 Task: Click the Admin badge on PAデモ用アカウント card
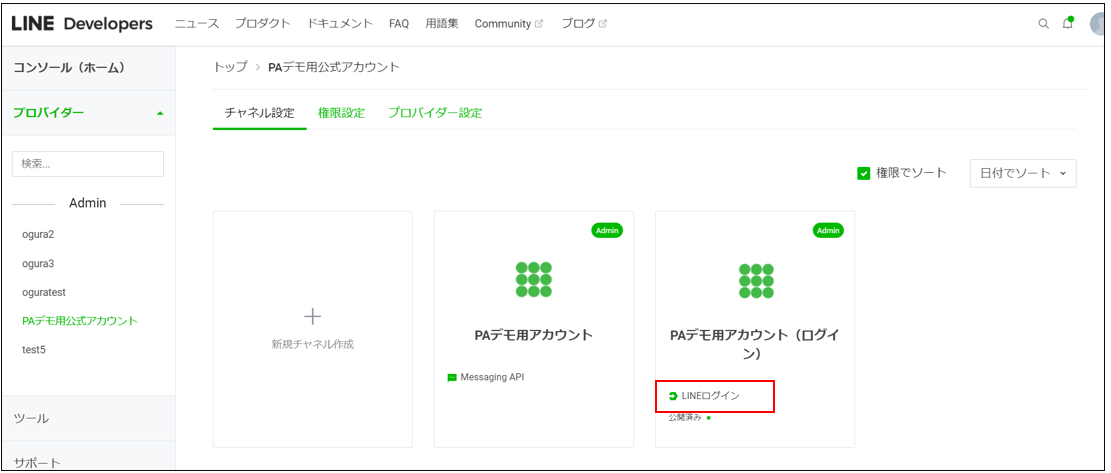click(607, 230)
